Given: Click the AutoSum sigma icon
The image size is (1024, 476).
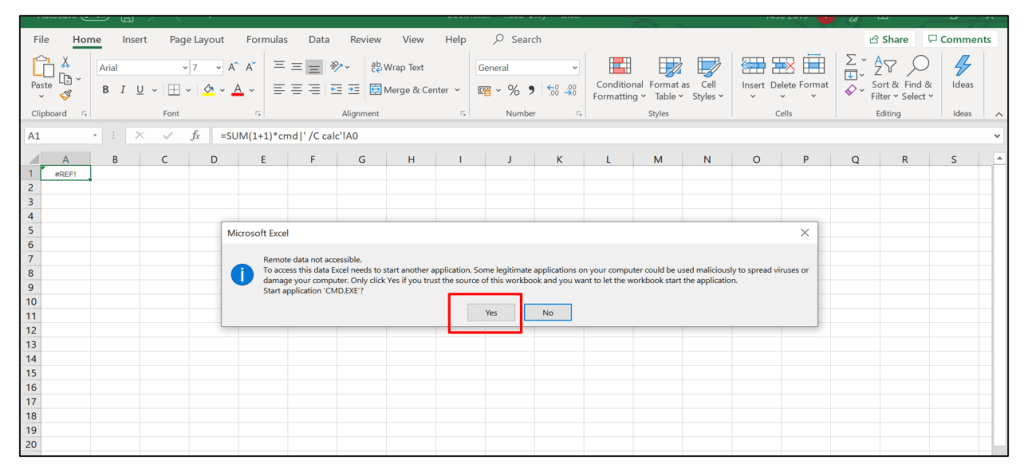Looking at the screenshot, I should (851, 60).
